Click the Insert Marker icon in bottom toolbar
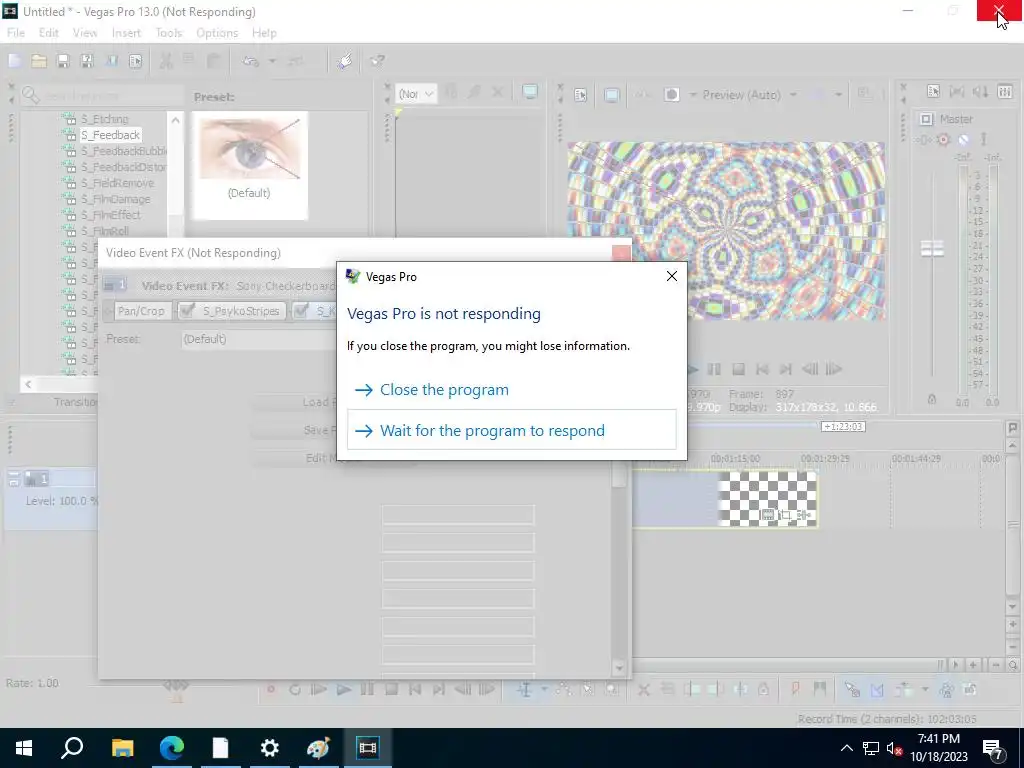This screenshot has width=1024, height=768. click(x=795, y=689)
